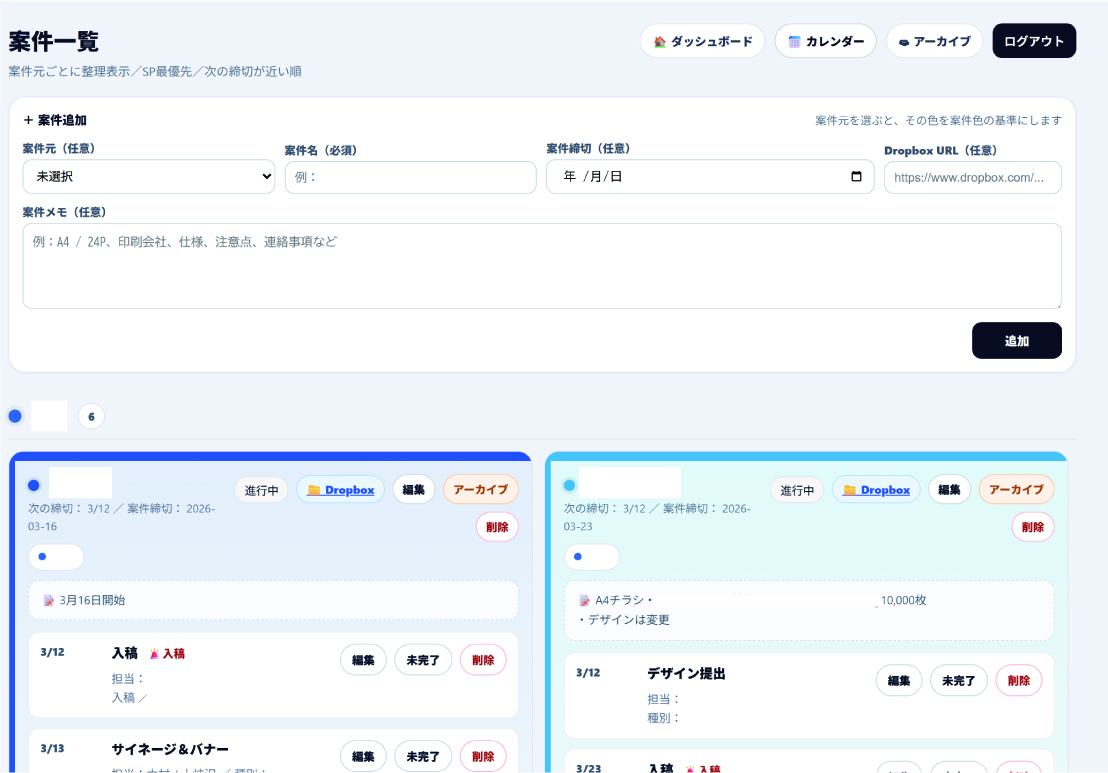
Task: Open the カレンダー view
Action: [x=825, y=41]
